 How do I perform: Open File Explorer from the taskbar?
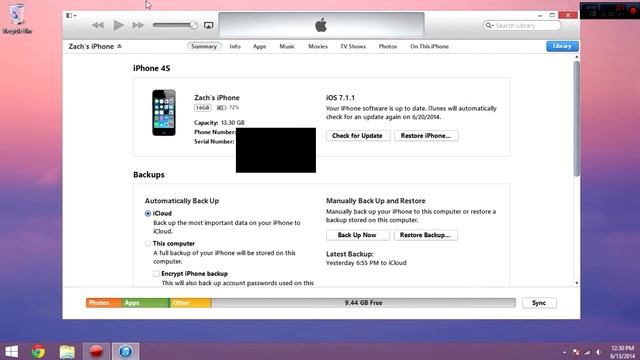pyautogui.click(x=67, y=351)
